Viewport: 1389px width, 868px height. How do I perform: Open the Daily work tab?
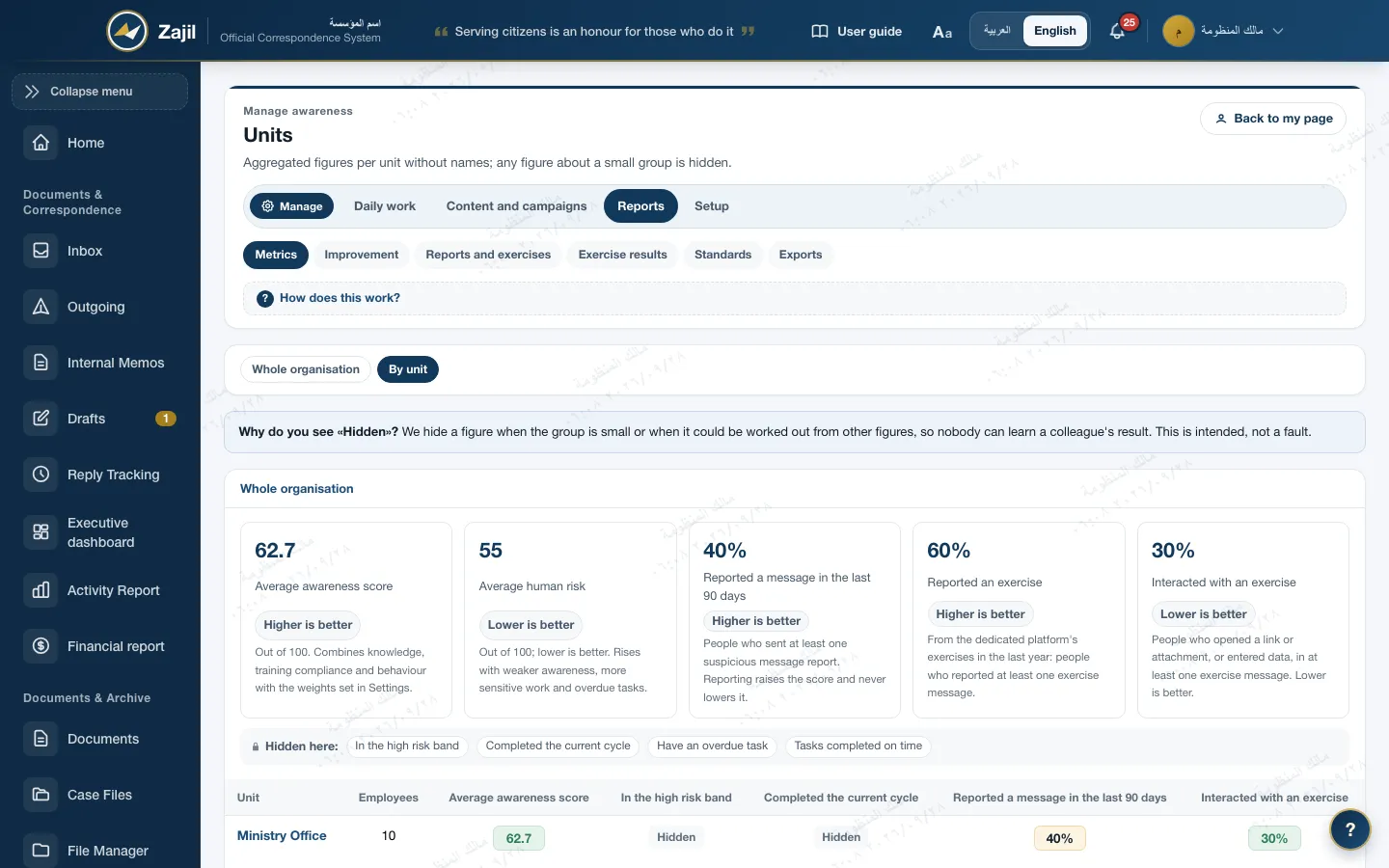(385, 206)
